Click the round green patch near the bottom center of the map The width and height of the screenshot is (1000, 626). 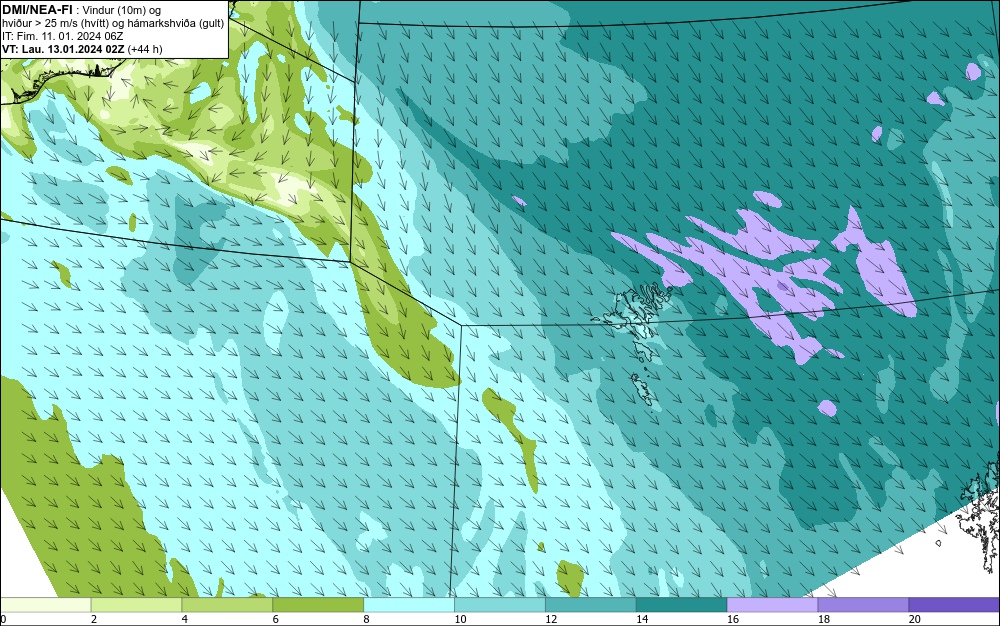click(x=570, y=577)
